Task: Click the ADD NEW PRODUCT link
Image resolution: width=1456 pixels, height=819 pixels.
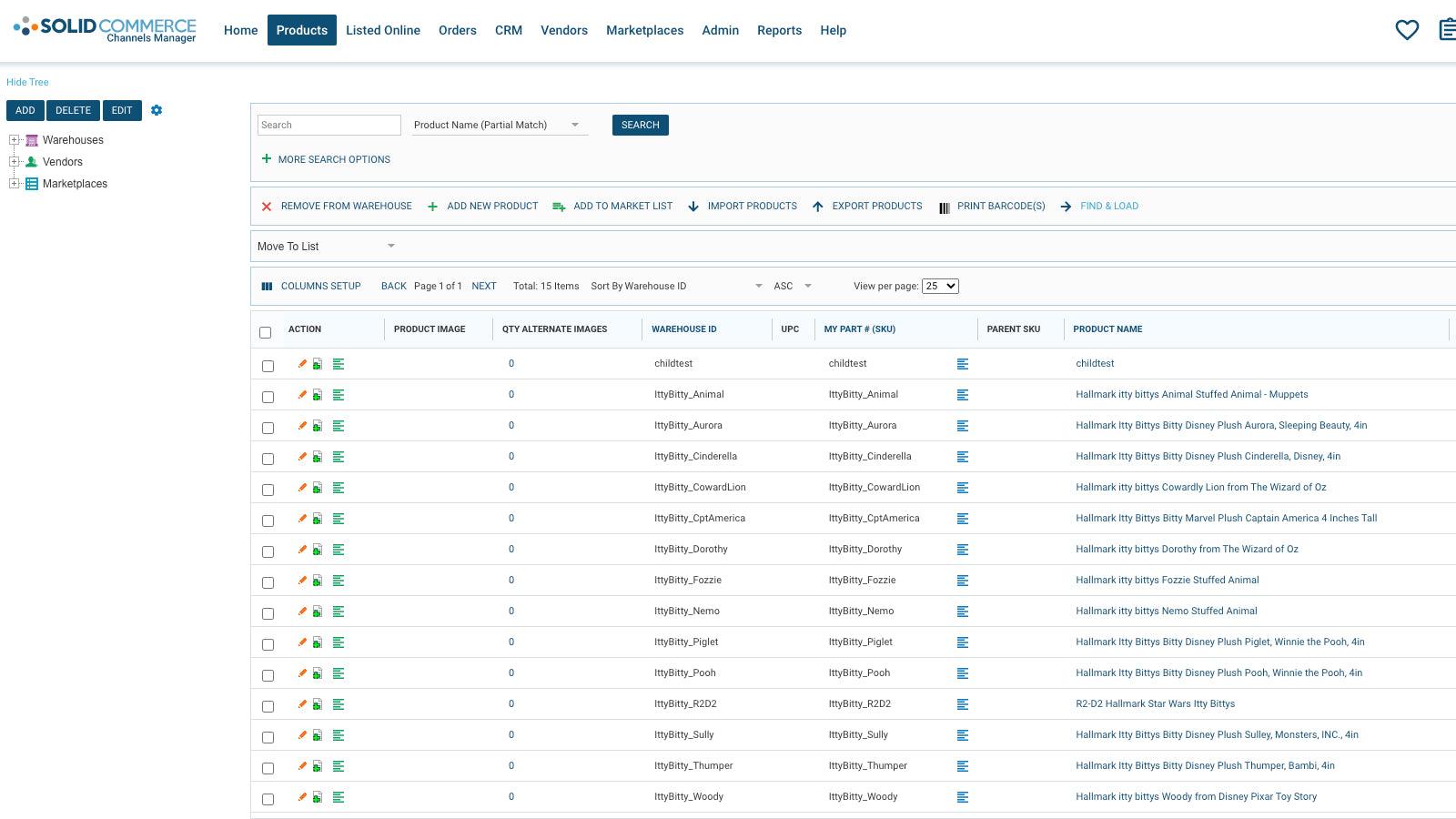Action: pyautogui.click(x=491, y=207)
